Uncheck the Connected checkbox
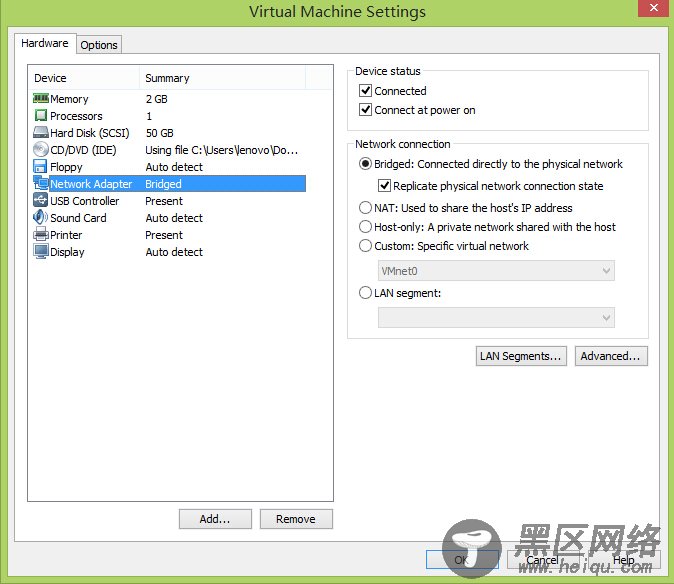Image resolution: width=674 pixels, height=584 pixels. click(365, 91)
